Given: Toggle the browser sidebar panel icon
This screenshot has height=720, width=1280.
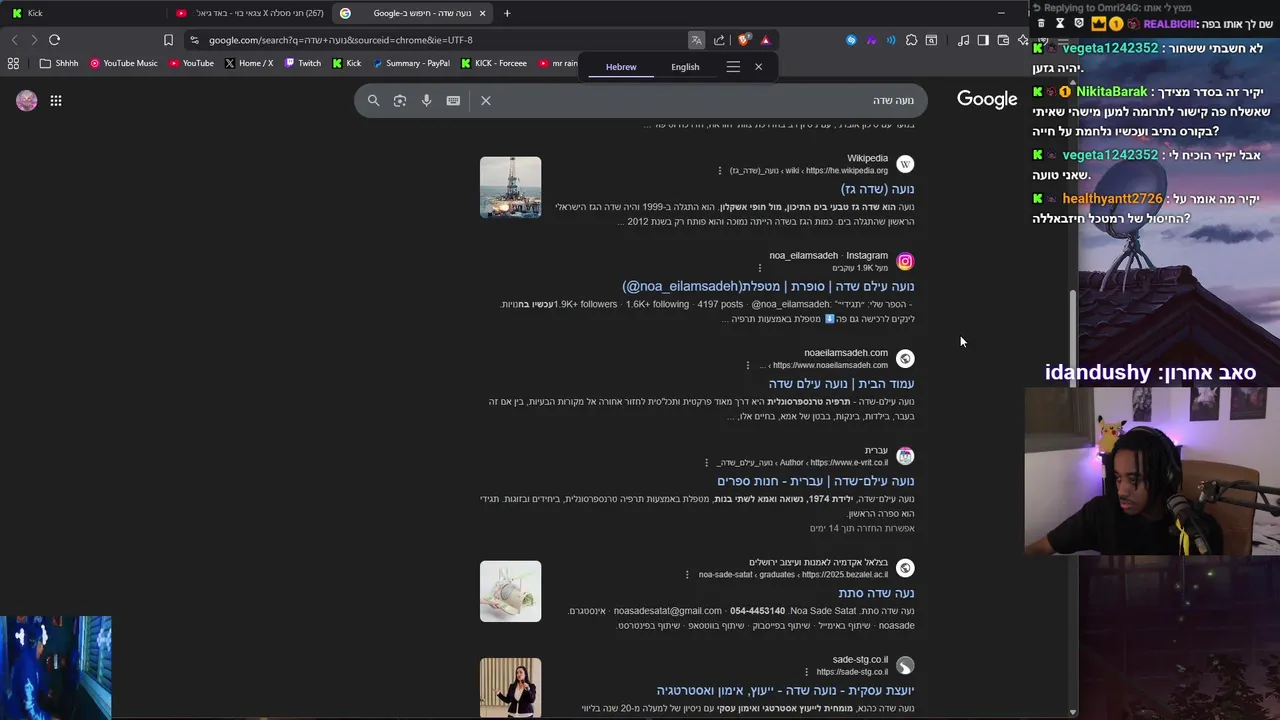Looking at the screenshot, I should pos(983,40).
